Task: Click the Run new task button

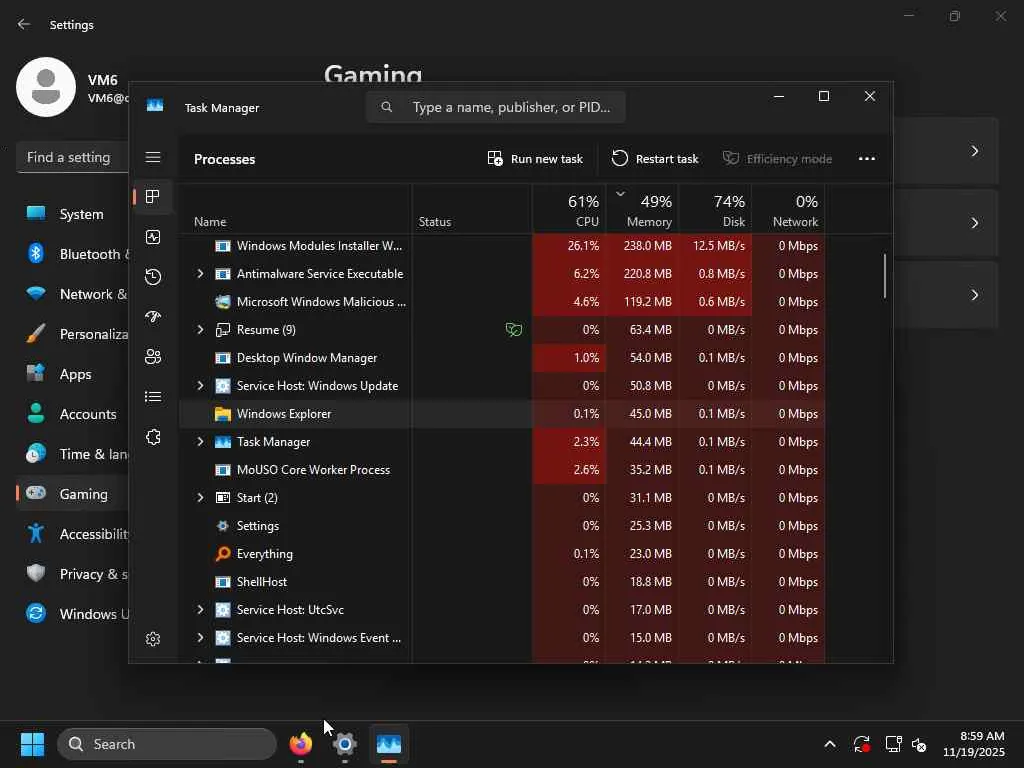Action: click(535, 159)
